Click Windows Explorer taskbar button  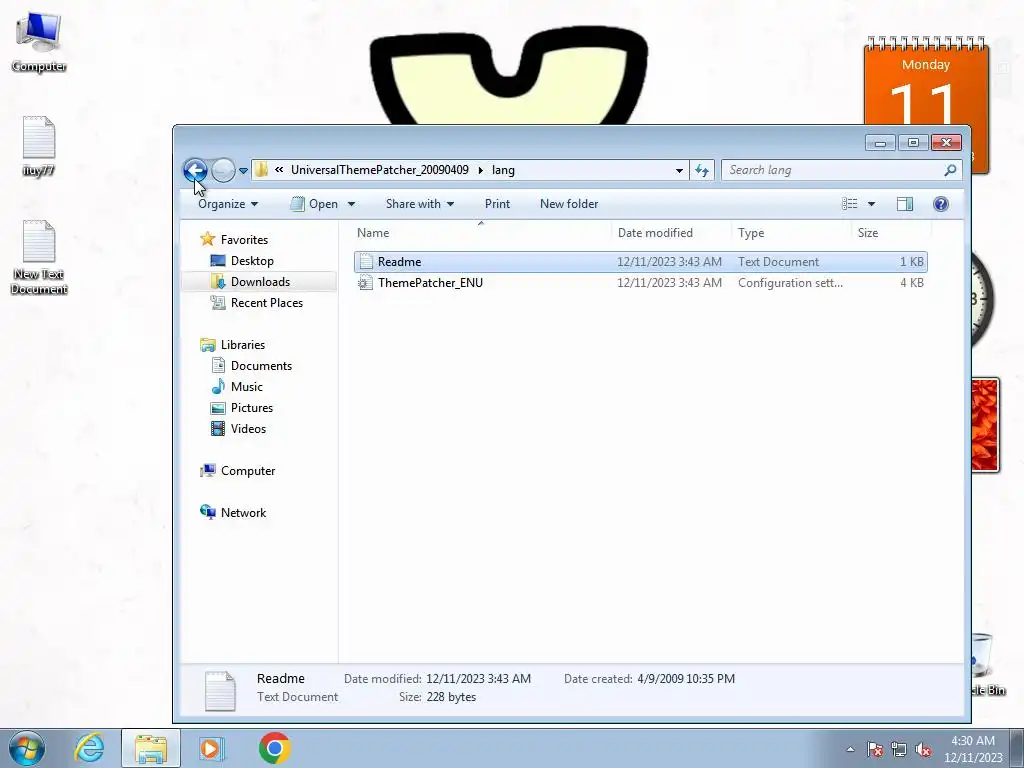click(151, 748)
